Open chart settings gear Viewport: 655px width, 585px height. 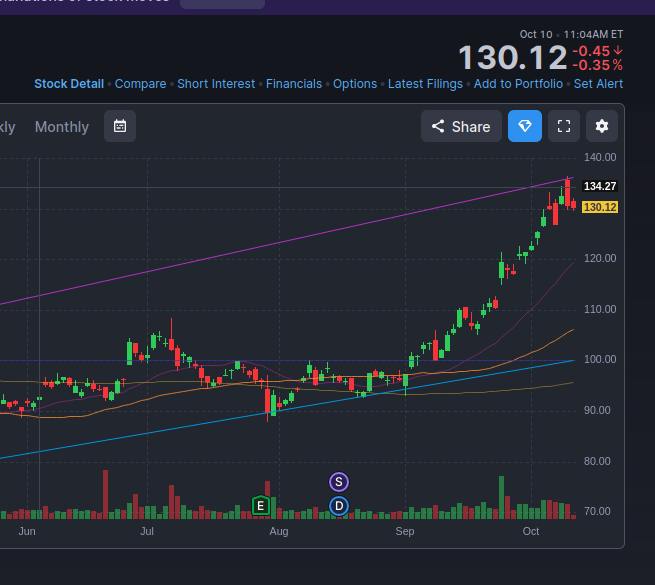pyautogui.click(x=602, y=126)
